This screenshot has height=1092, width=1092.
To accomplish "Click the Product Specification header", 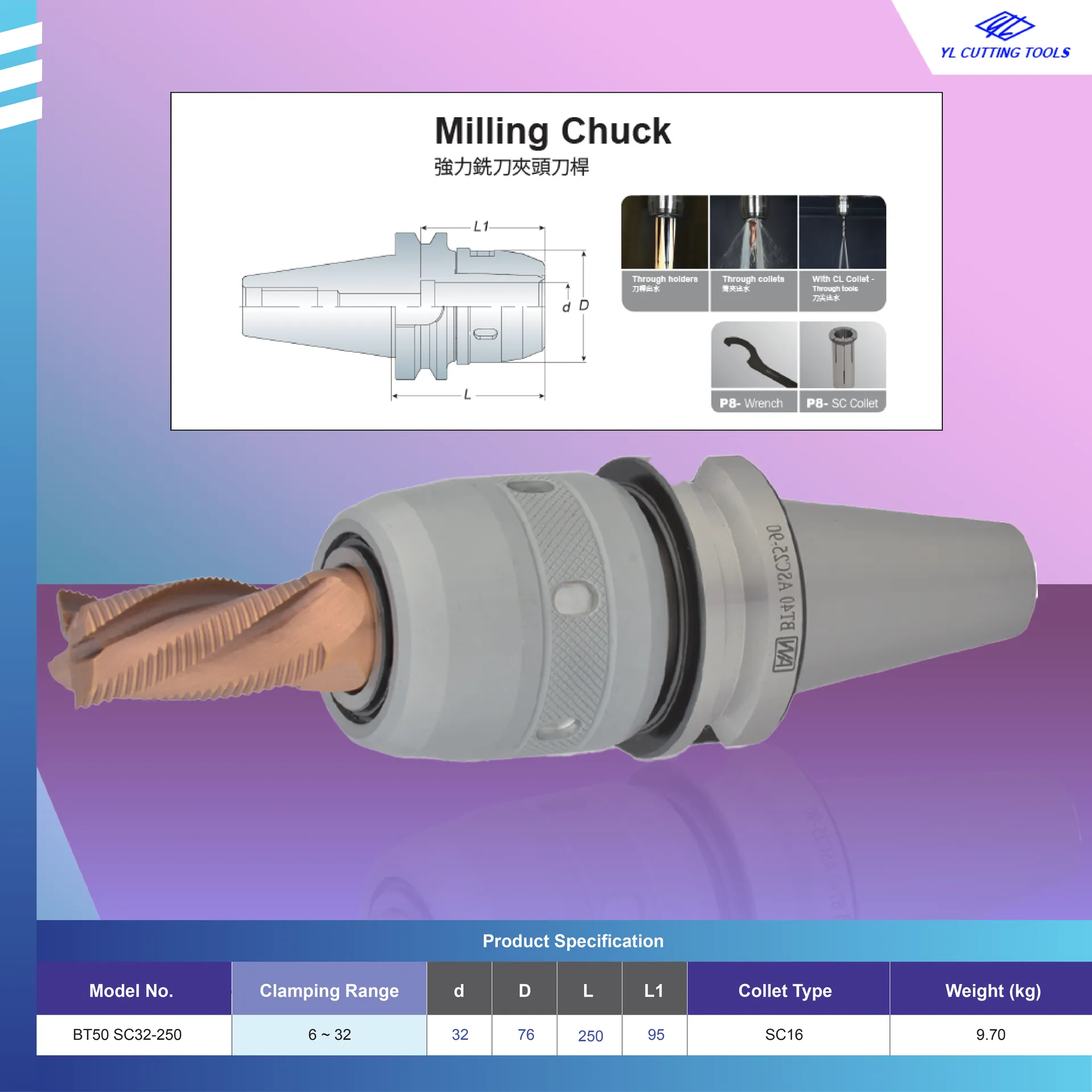I will tap(573, 941).
